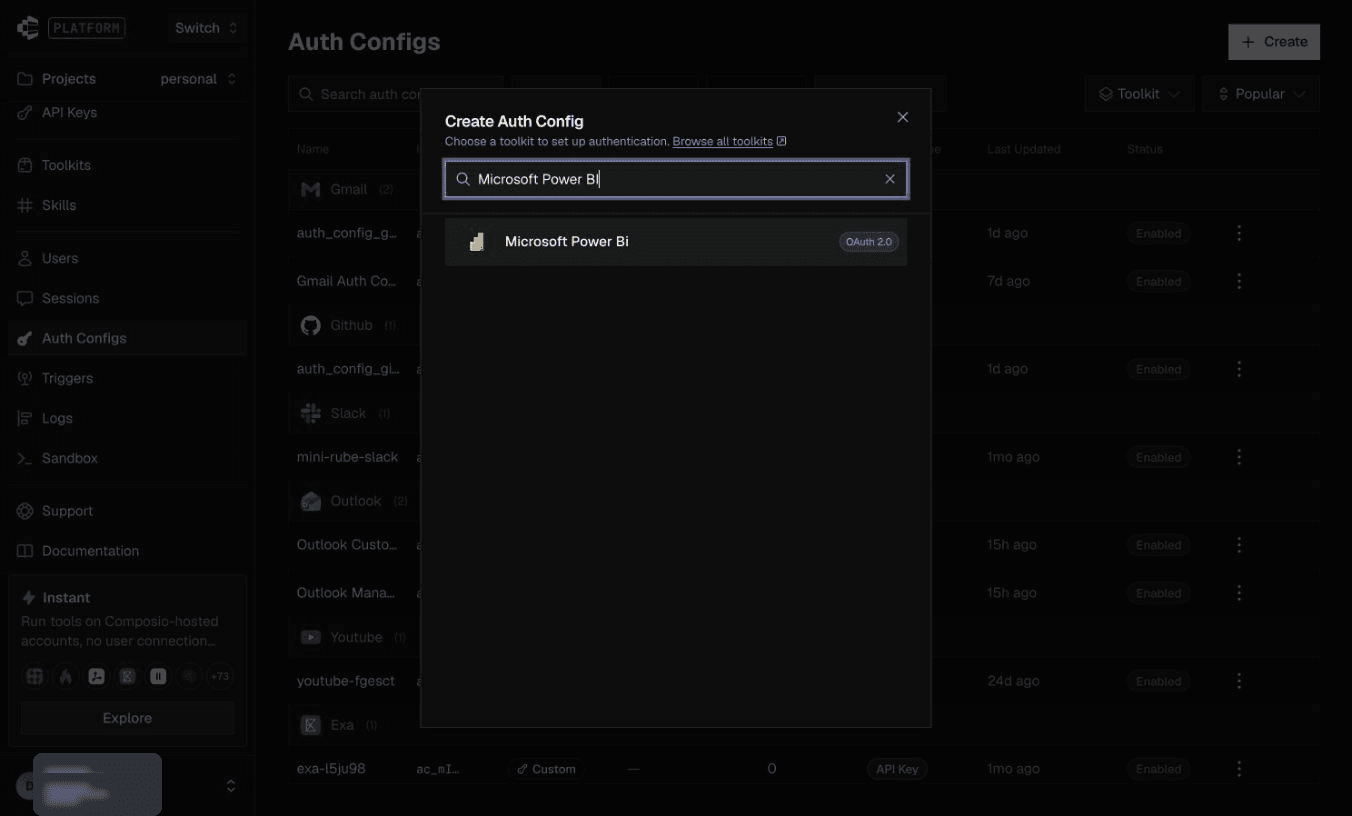Viewport: 1352px width, 816px height.
Task: Open the Triggers page
Action: (x=67, y=378)
